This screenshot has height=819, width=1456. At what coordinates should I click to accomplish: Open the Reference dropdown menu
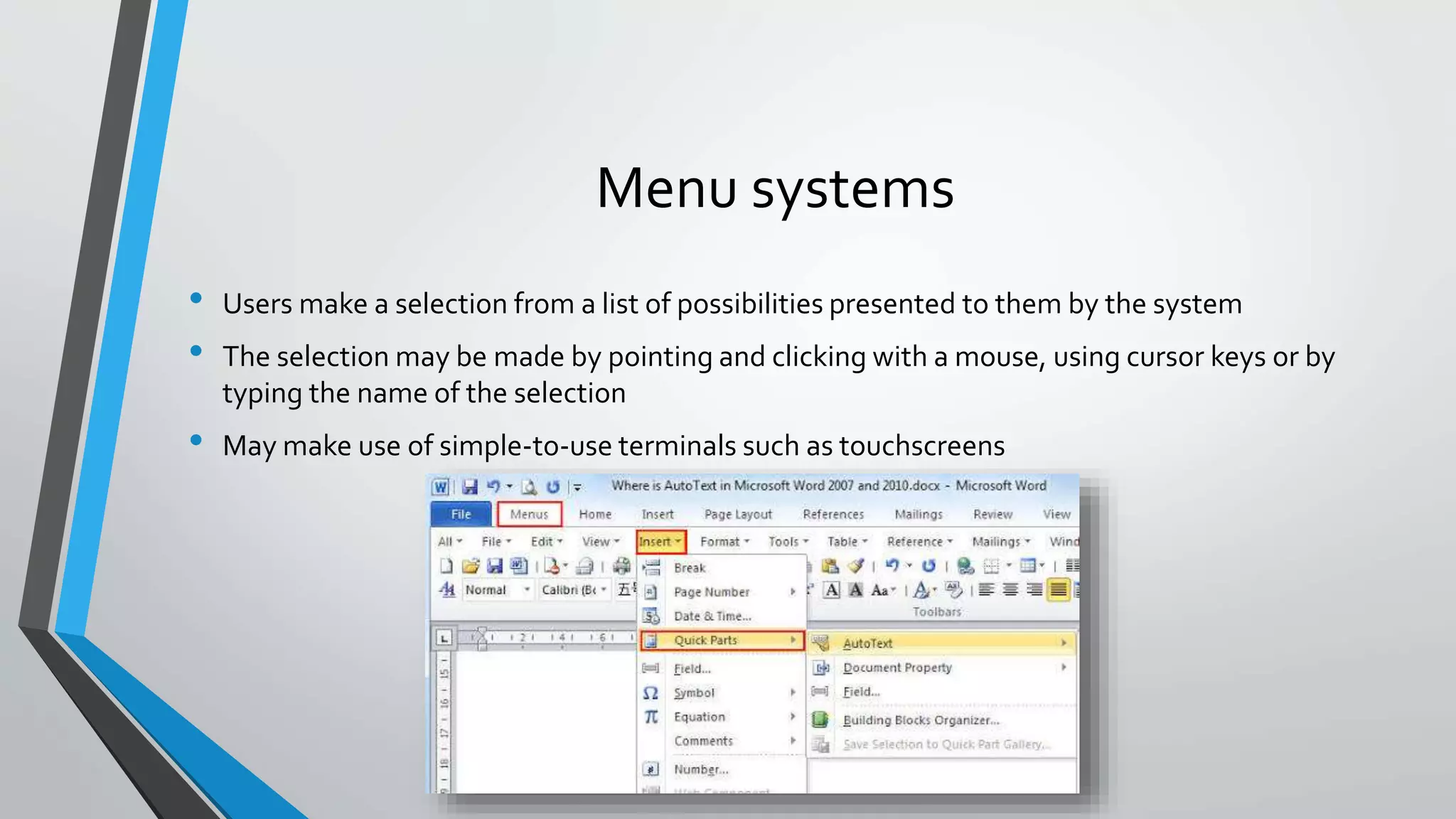click(x=920, y=542)
